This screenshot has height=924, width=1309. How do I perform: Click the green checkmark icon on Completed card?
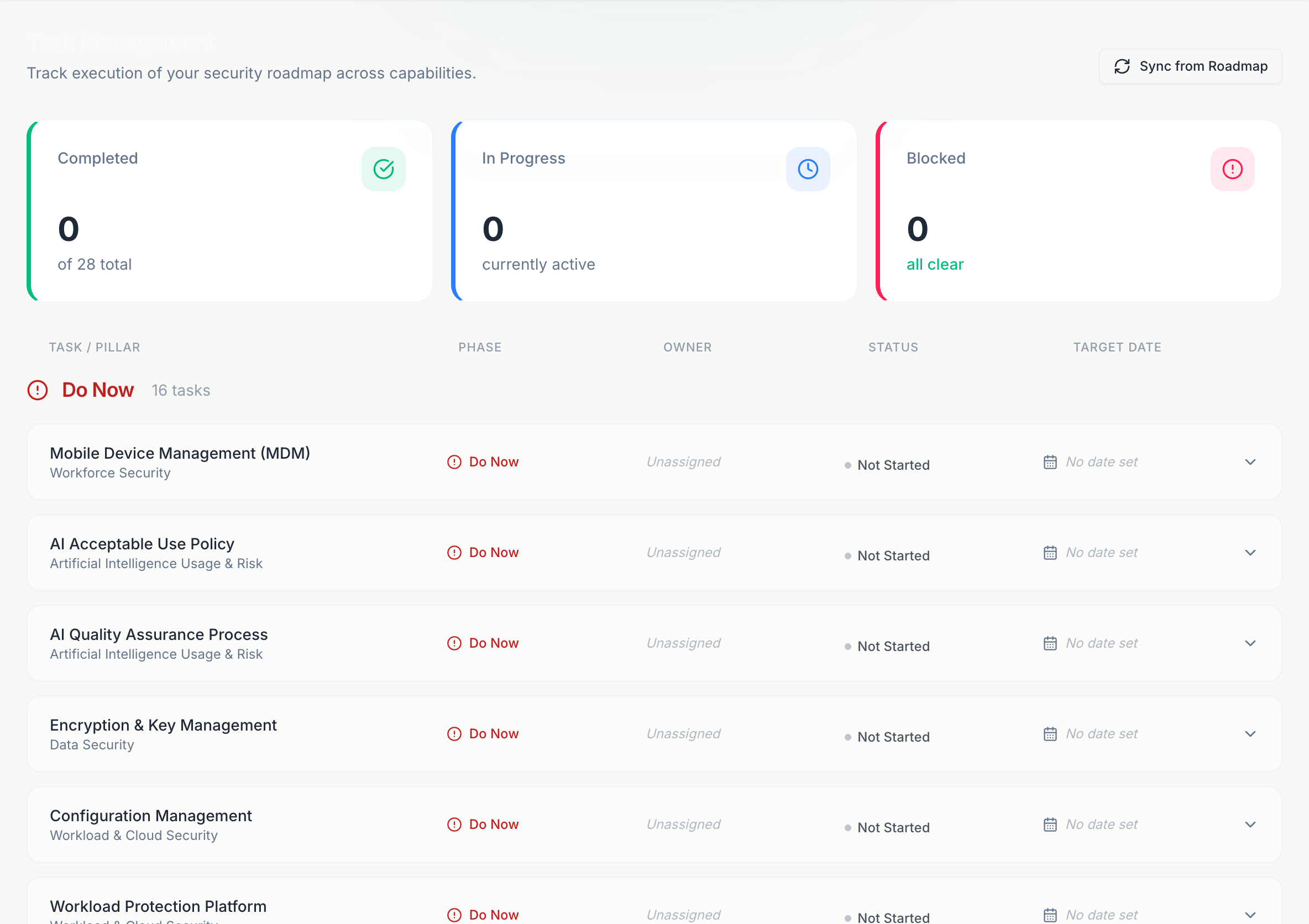[x=383, y=169]
